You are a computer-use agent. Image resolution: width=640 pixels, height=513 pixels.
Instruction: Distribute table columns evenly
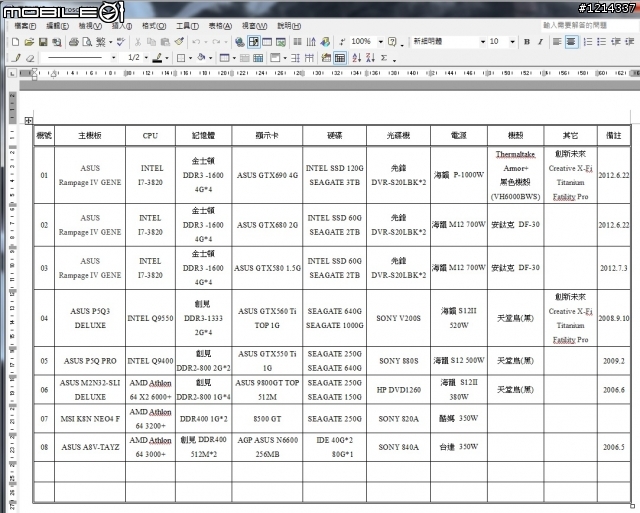[x=309, y=58]
